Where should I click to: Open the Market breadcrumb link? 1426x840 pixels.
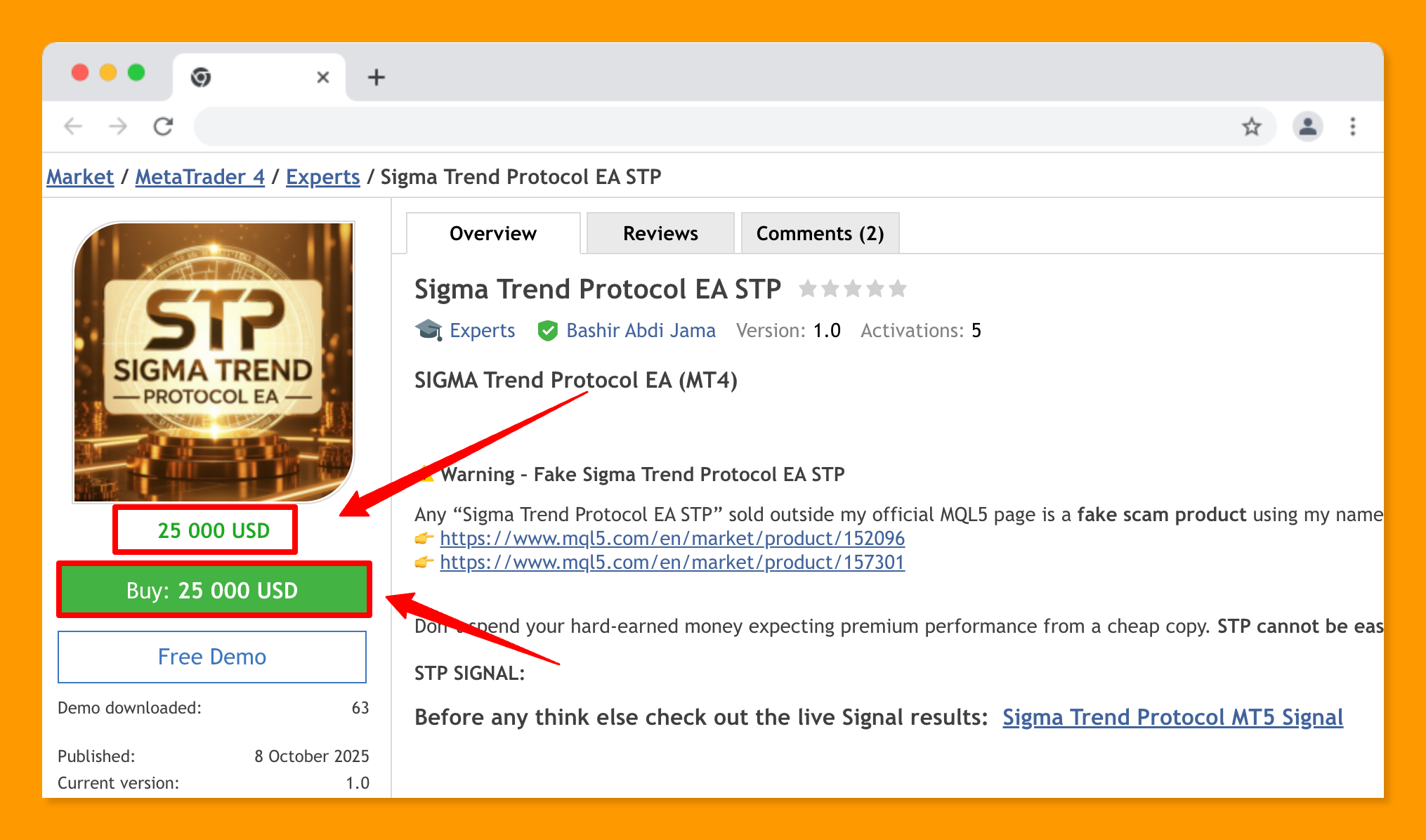[x=80, y=177]
